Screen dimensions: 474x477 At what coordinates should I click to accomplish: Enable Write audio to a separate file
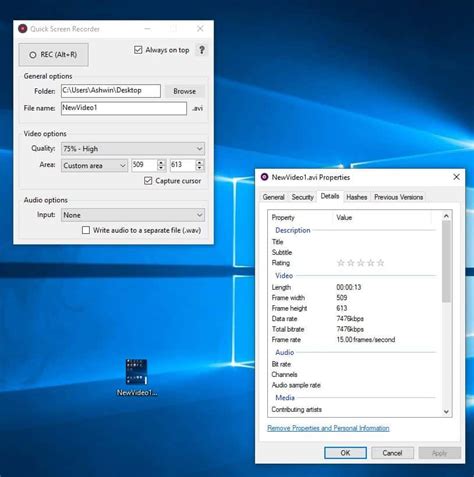pos(86,230)
